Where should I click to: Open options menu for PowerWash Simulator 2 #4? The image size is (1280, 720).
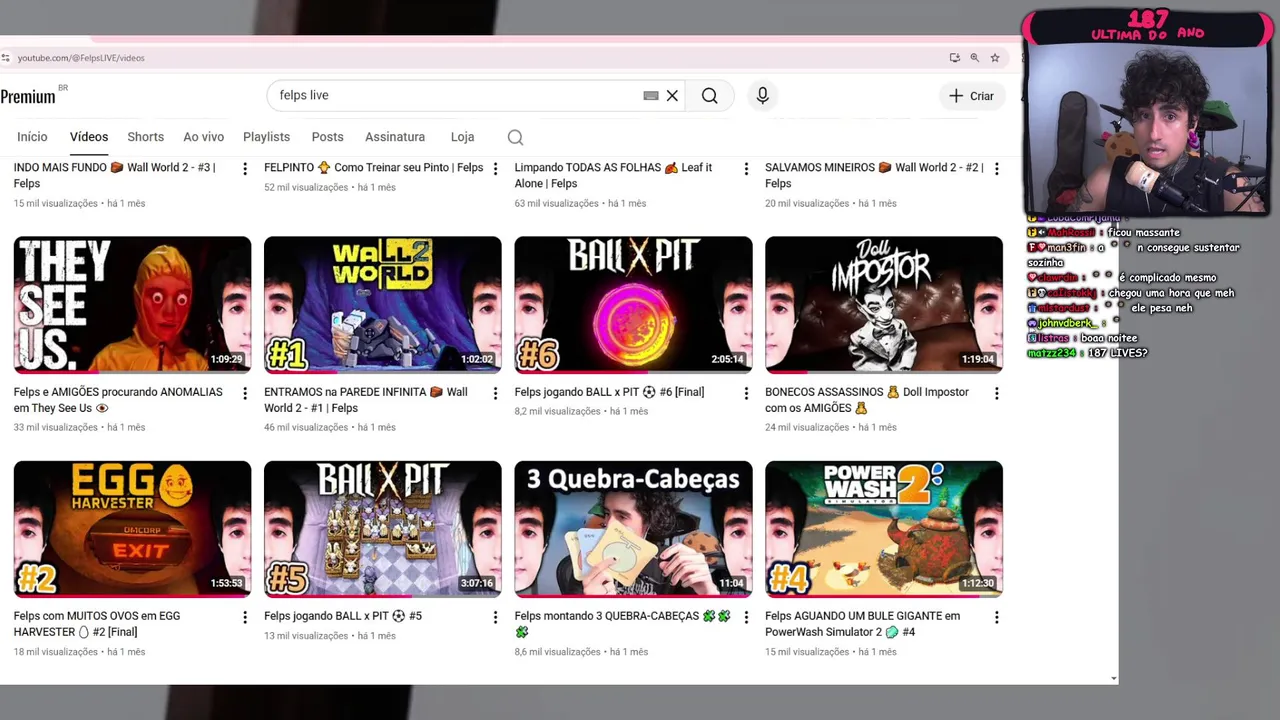point(996,618)
